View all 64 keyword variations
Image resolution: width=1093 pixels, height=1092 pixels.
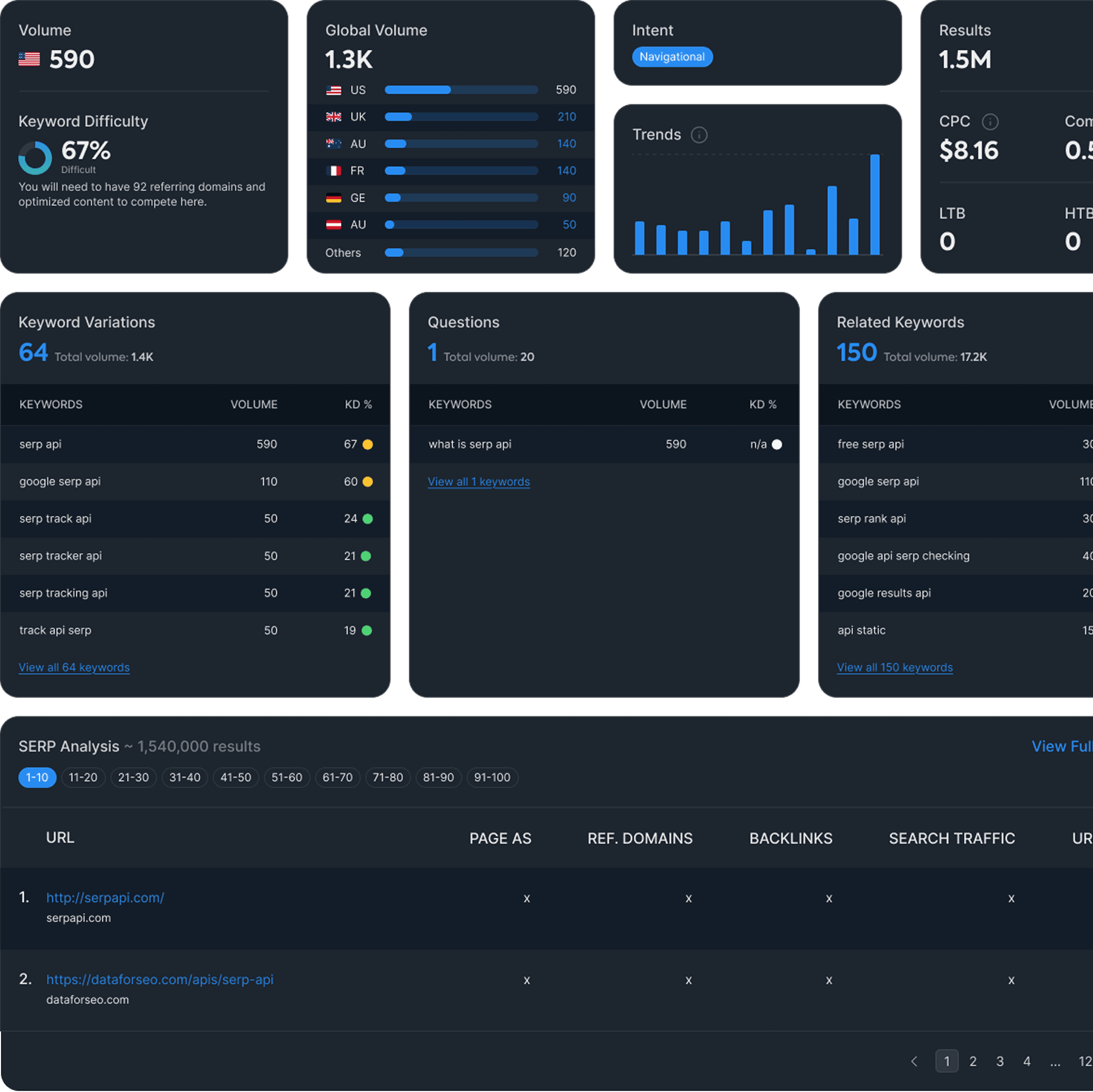click(74, 667)
